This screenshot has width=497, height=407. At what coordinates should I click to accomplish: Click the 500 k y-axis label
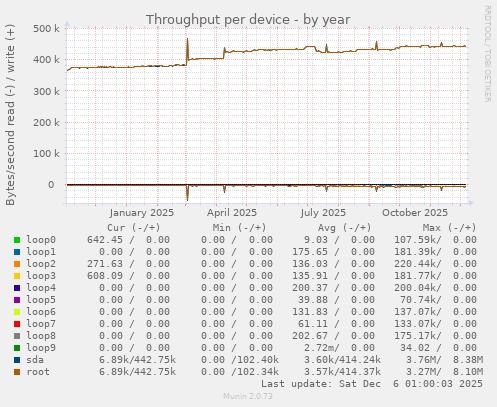click(46, 28)
